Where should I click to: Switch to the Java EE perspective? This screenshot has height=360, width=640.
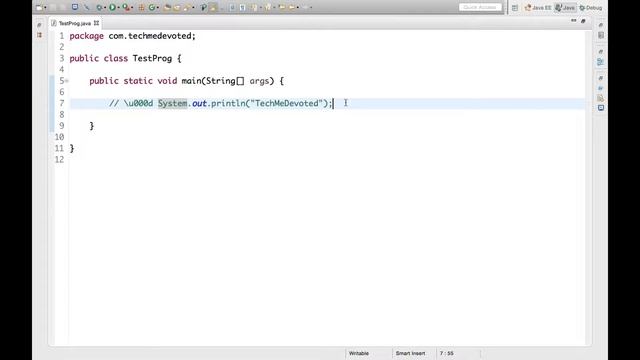click(538, 8)
